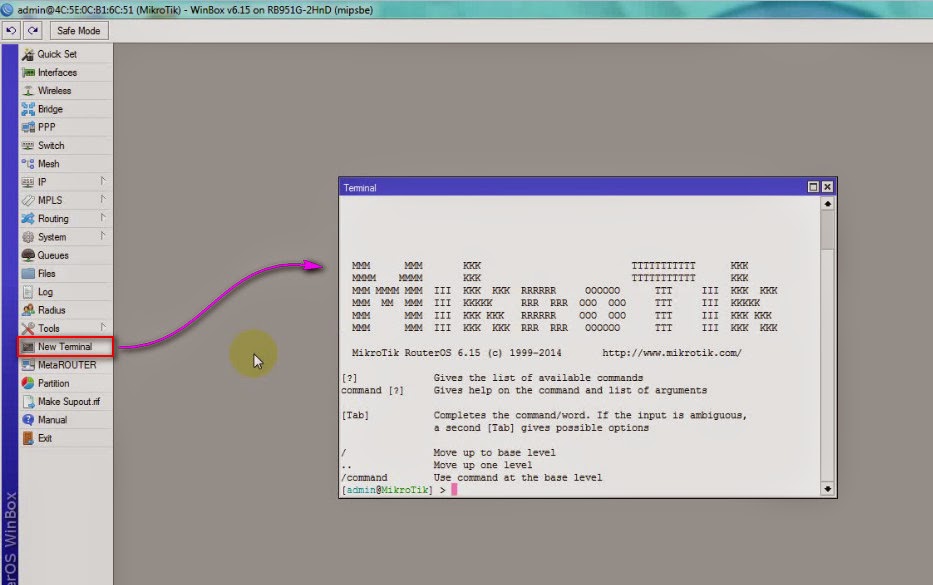Click the http://www.mikrotik.com/ text in terminal
Image resolution: width=933 pixels, height=585 pixels.
[672, 353]
